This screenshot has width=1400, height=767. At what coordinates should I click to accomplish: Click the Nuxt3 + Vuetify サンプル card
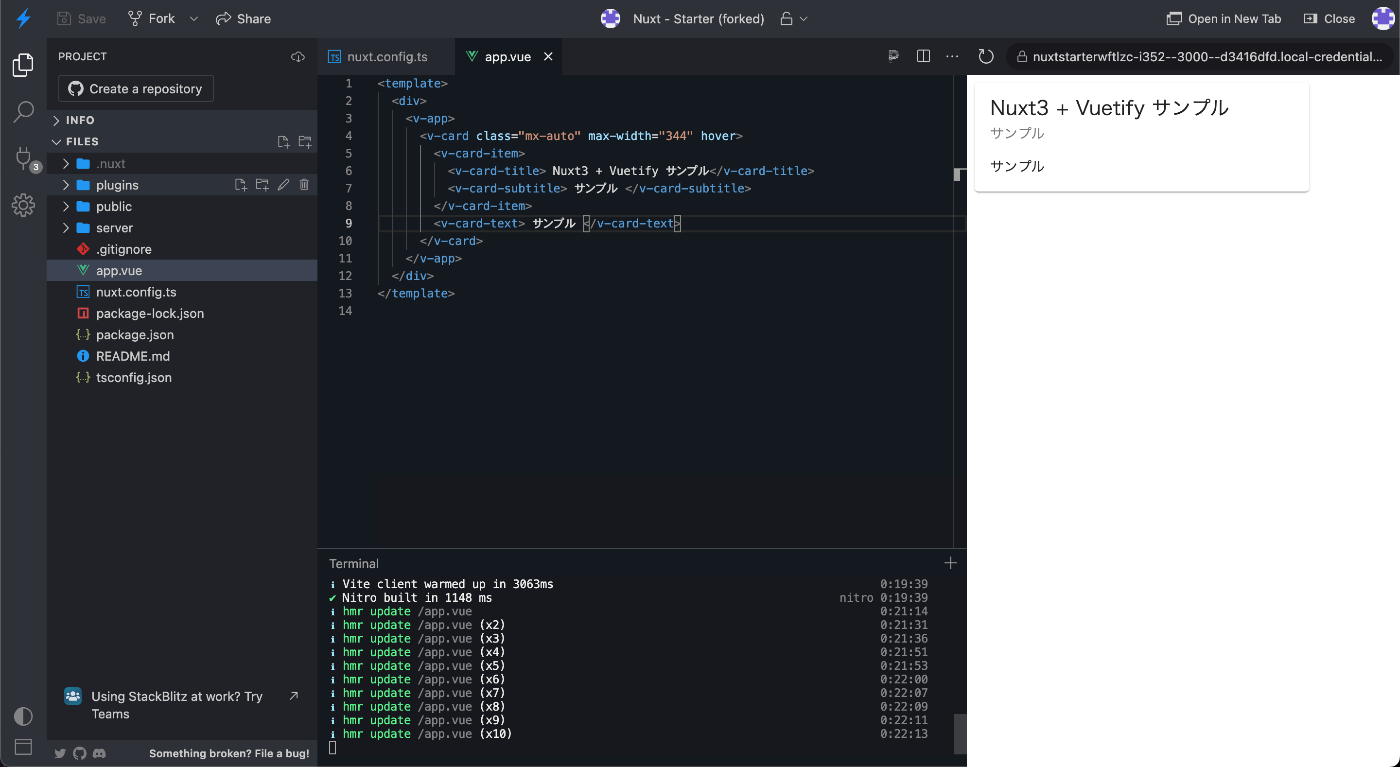point(1141,137)
